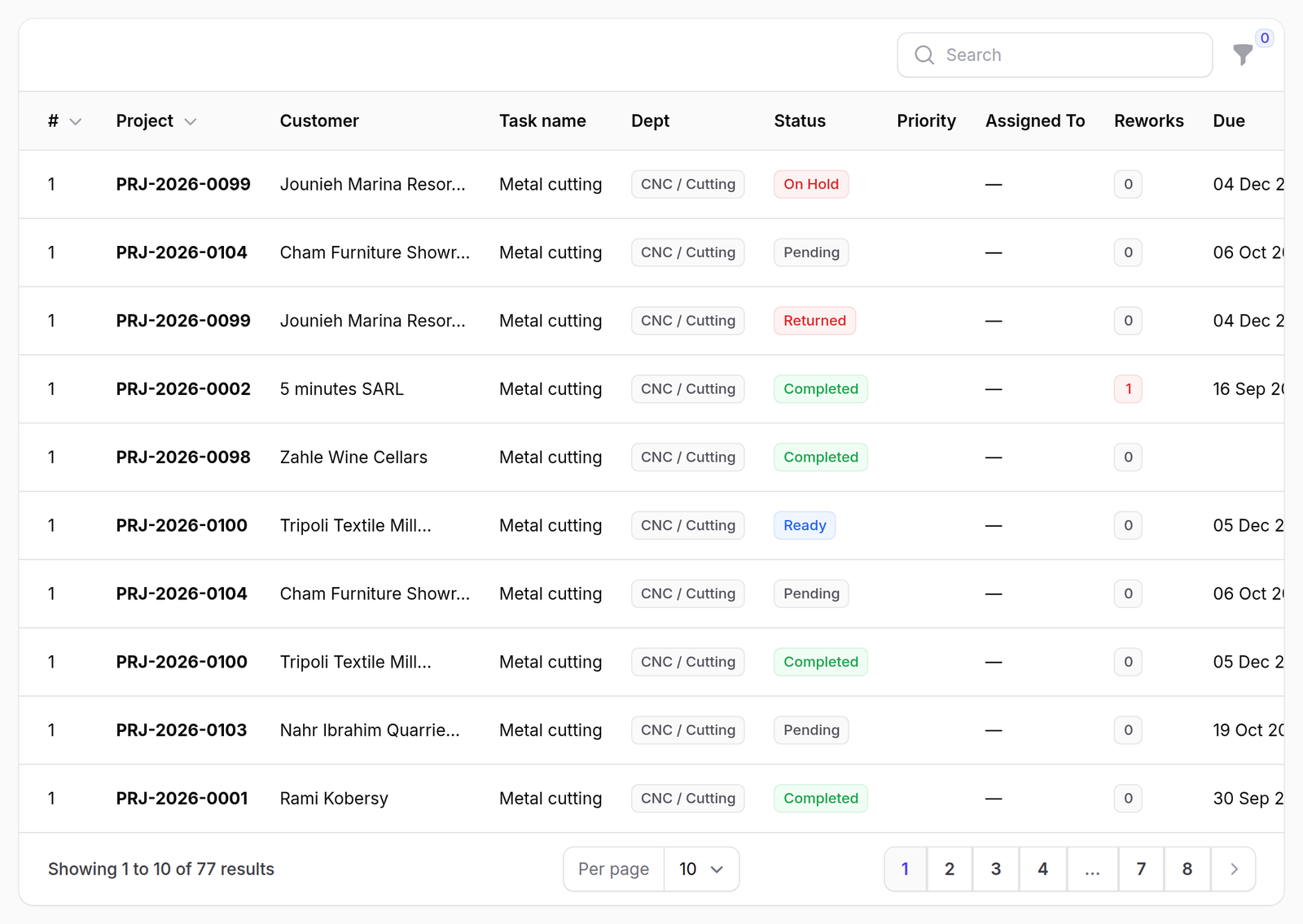Screen dimensions: 1303x924
Task: Click the Ready status badge
Action: point(805,525)
